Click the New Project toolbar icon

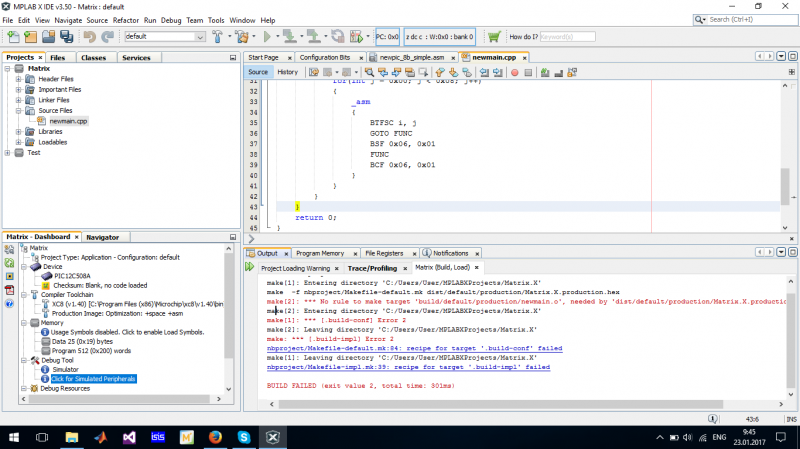point(31,37)
